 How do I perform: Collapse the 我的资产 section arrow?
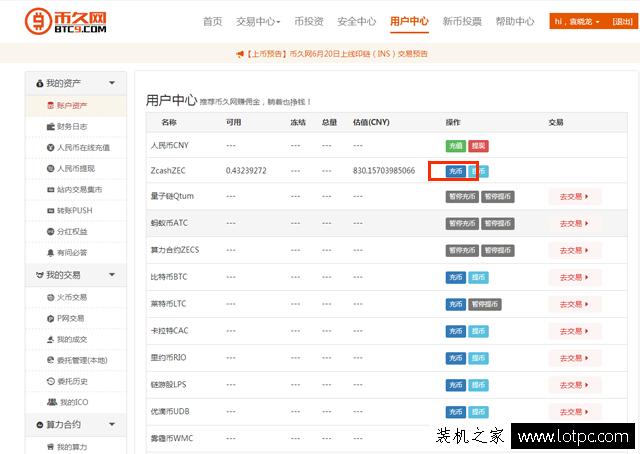(x=112, y=83)
